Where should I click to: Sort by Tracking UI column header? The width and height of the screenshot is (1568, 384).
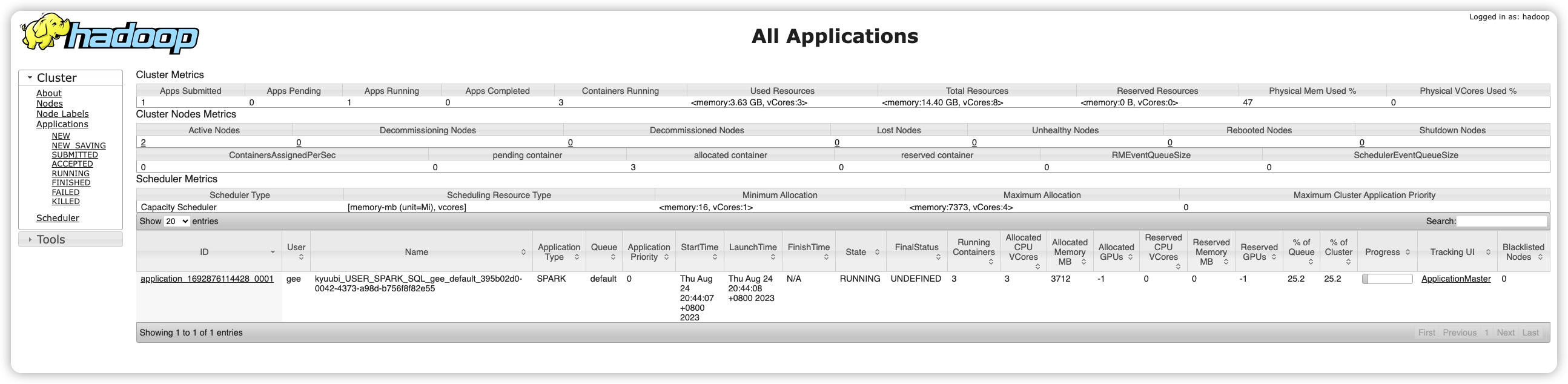click(x=1456, y=252)
